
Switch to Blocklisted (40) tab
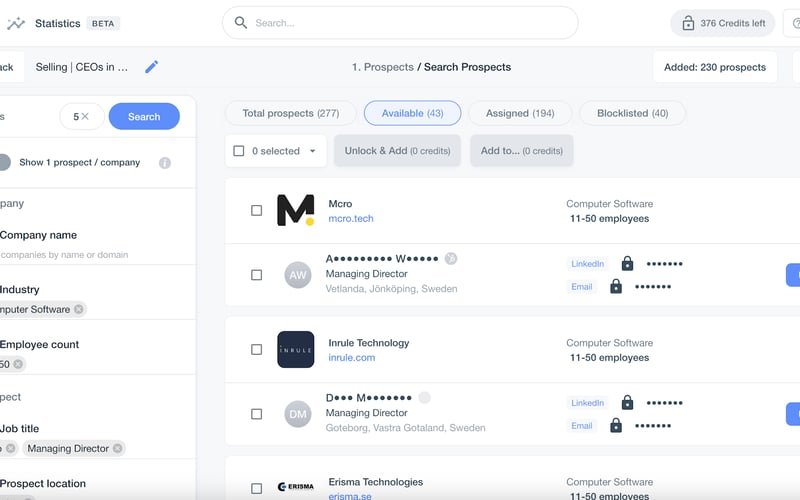tap(633, 113)
